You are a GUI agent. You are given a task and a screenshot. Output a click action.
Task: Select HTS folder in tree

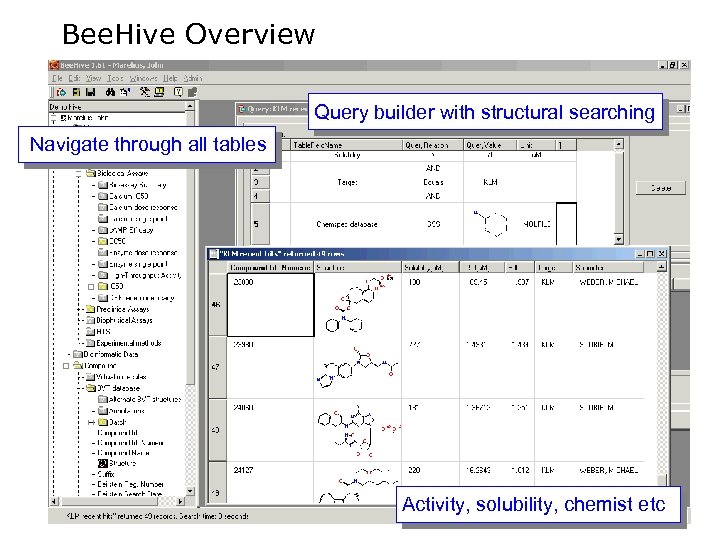click(x=103, y=332)
